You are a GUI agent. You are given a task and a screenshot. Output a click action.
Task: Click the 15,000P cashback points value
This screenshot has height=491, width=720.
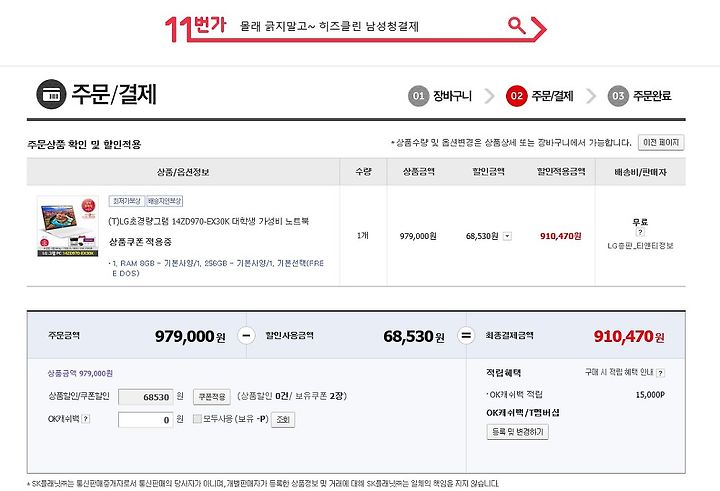(650, 395)
